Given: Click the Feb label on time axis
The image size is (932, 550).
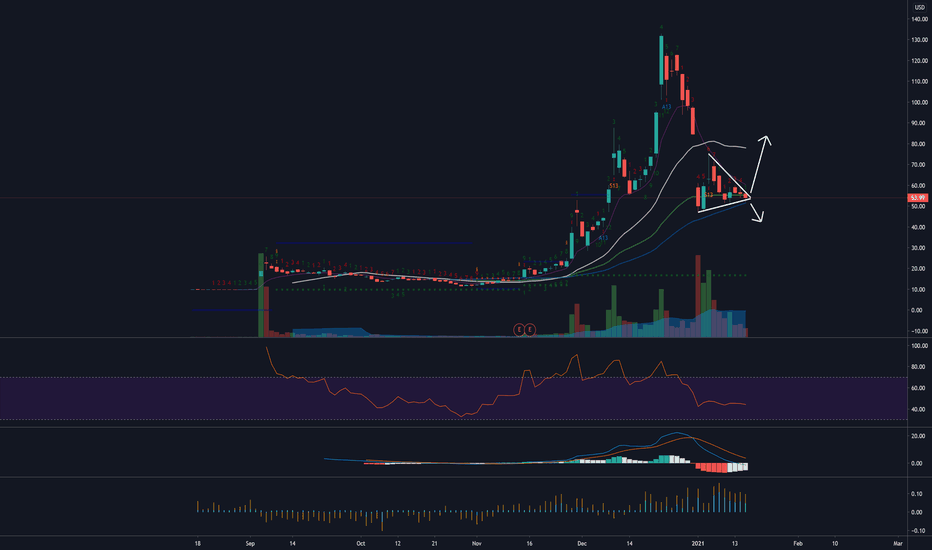Looking at the screenshot, I should point(798,543).
